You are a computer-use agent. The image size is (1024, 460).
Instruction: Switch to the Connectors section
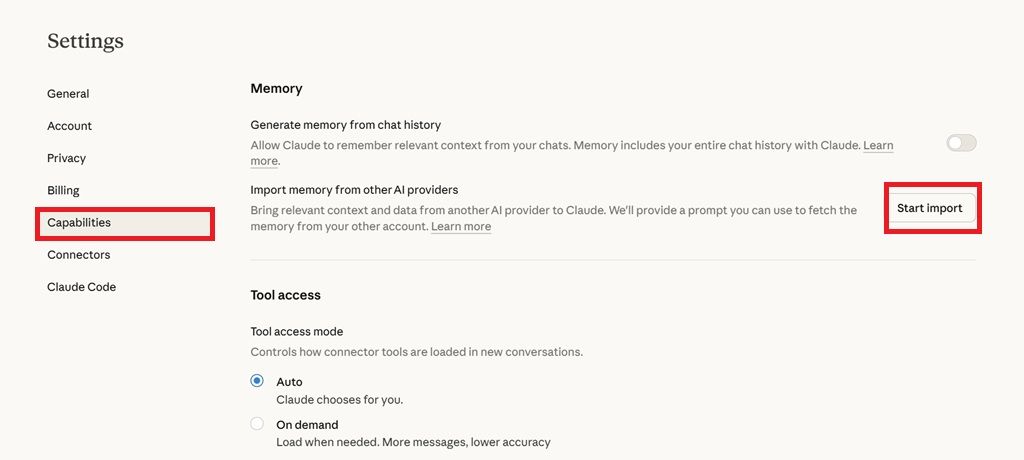[x=78, y=255]
